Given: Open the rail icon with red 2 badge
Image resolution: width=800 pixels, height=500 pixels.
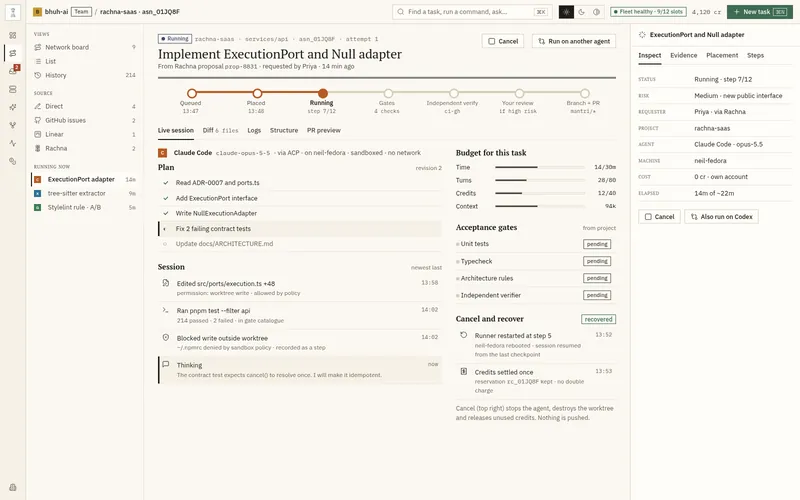Looking at the screenshot, I should tap(13, 70).
